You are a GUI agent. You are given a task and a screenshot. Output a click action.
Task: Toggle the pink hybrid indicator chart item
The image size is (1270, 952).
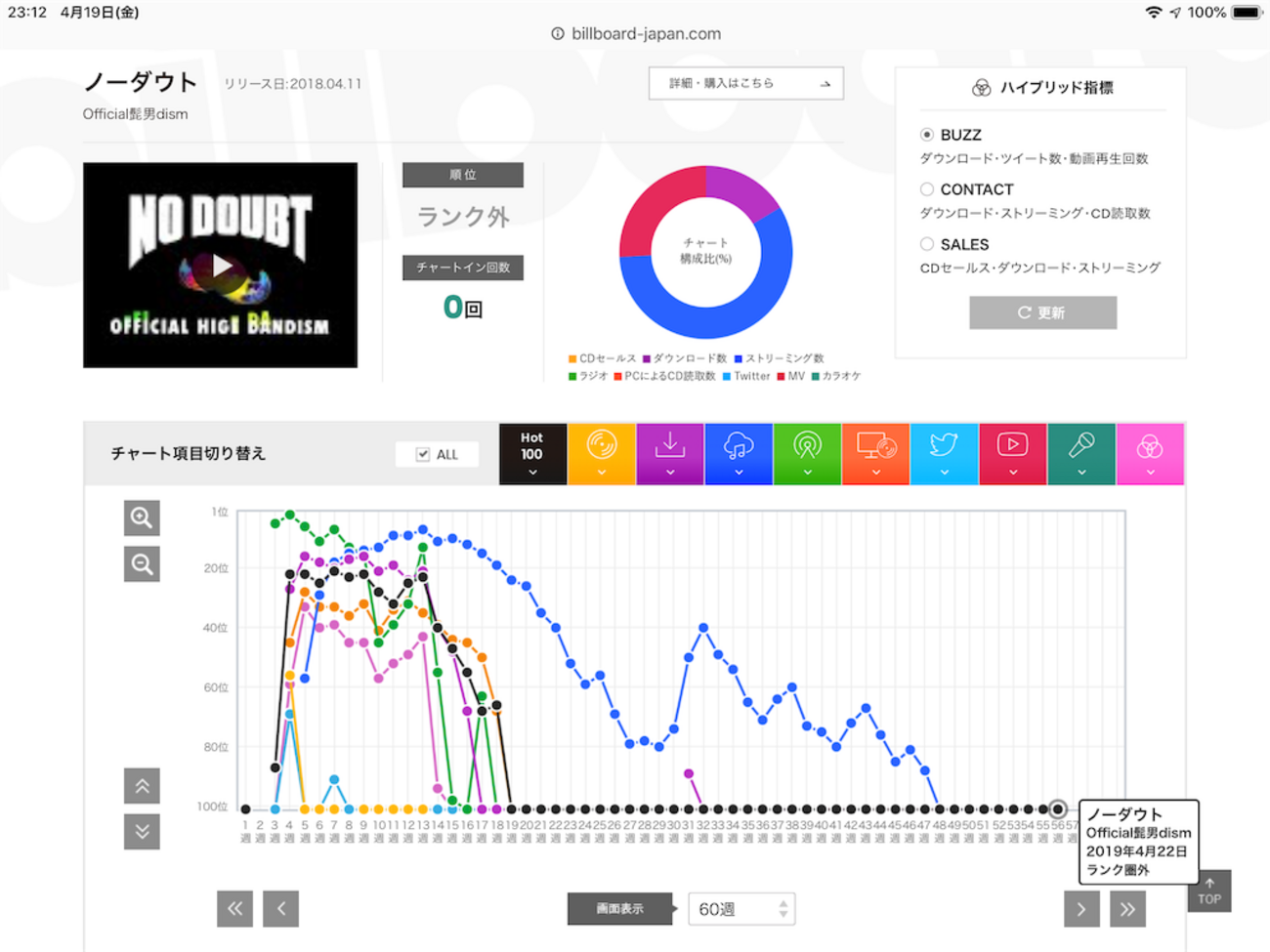coord(1150,454)
